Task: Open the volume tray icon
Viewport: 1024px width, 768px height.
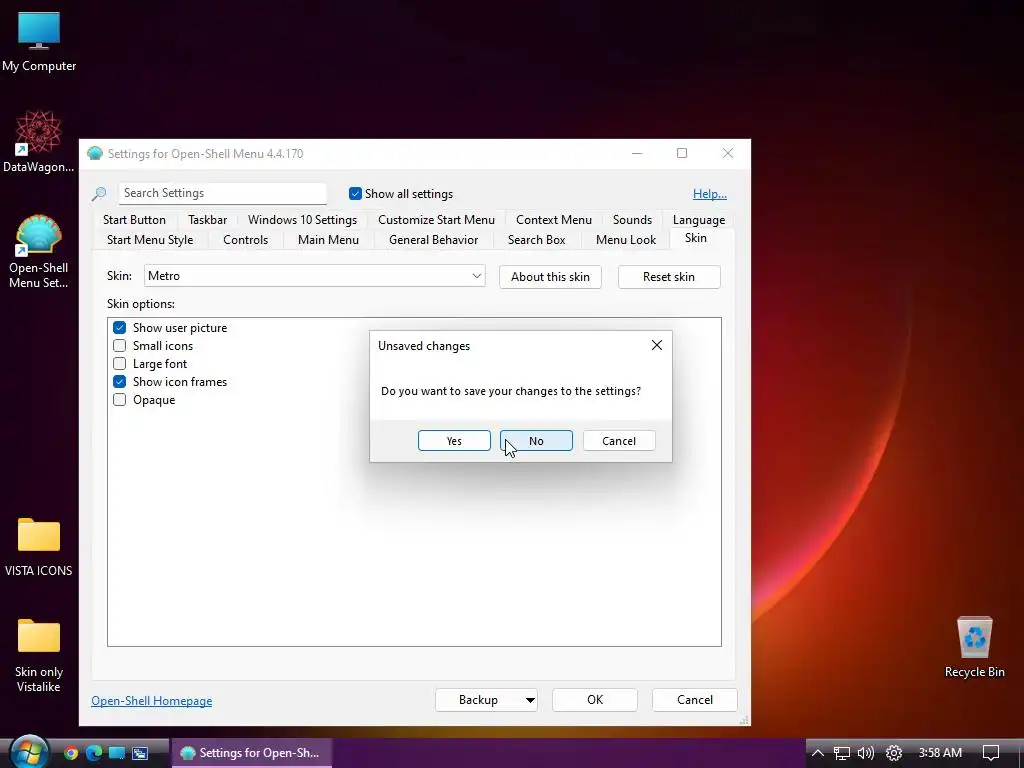Action: (x=866, y=753)
